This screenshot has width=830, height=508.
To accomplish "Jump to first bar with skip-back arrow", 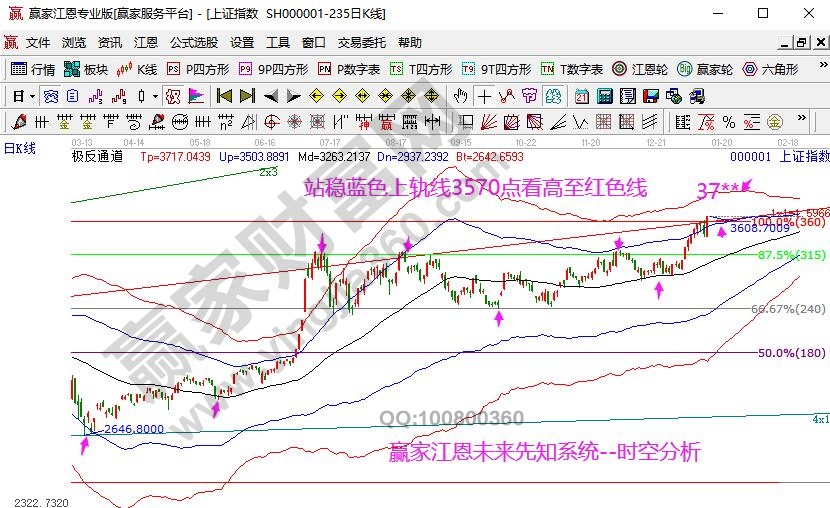I will coord(224,96).
